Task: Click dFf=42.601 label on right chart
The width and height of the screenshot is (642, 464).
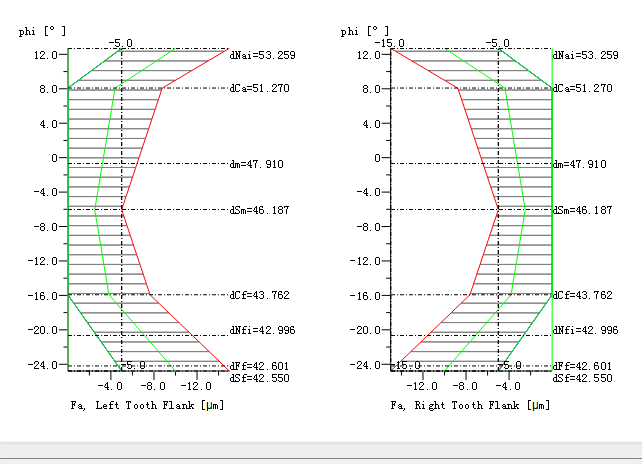Action: (583, 366)
